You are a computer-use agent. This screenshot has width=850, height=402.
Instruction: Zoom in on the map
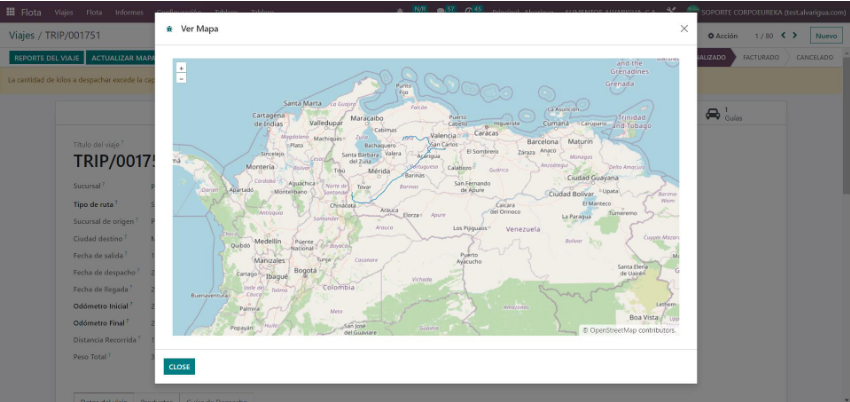(181, 68)
